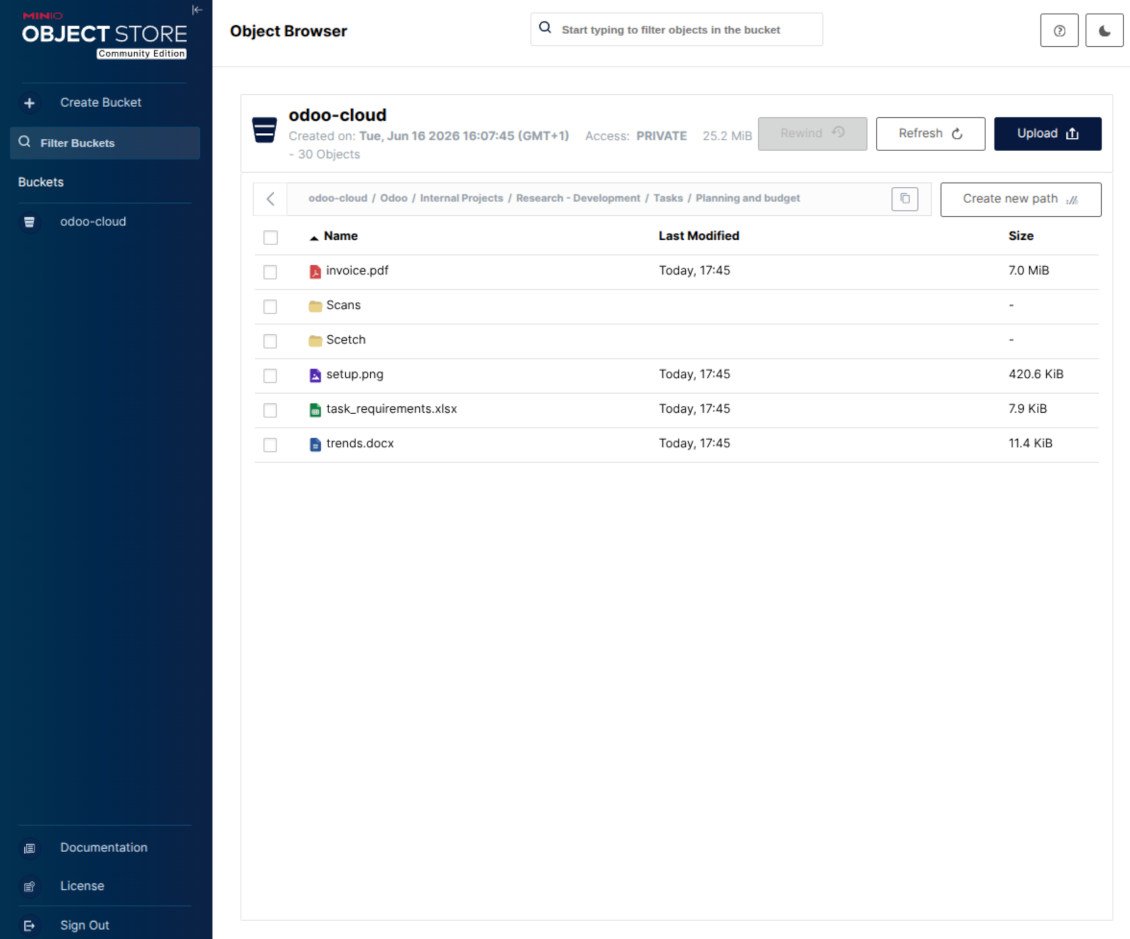Open Documentation from sidebar
This screenshot has width=1130, height=939.
click(x=104, y=847)
